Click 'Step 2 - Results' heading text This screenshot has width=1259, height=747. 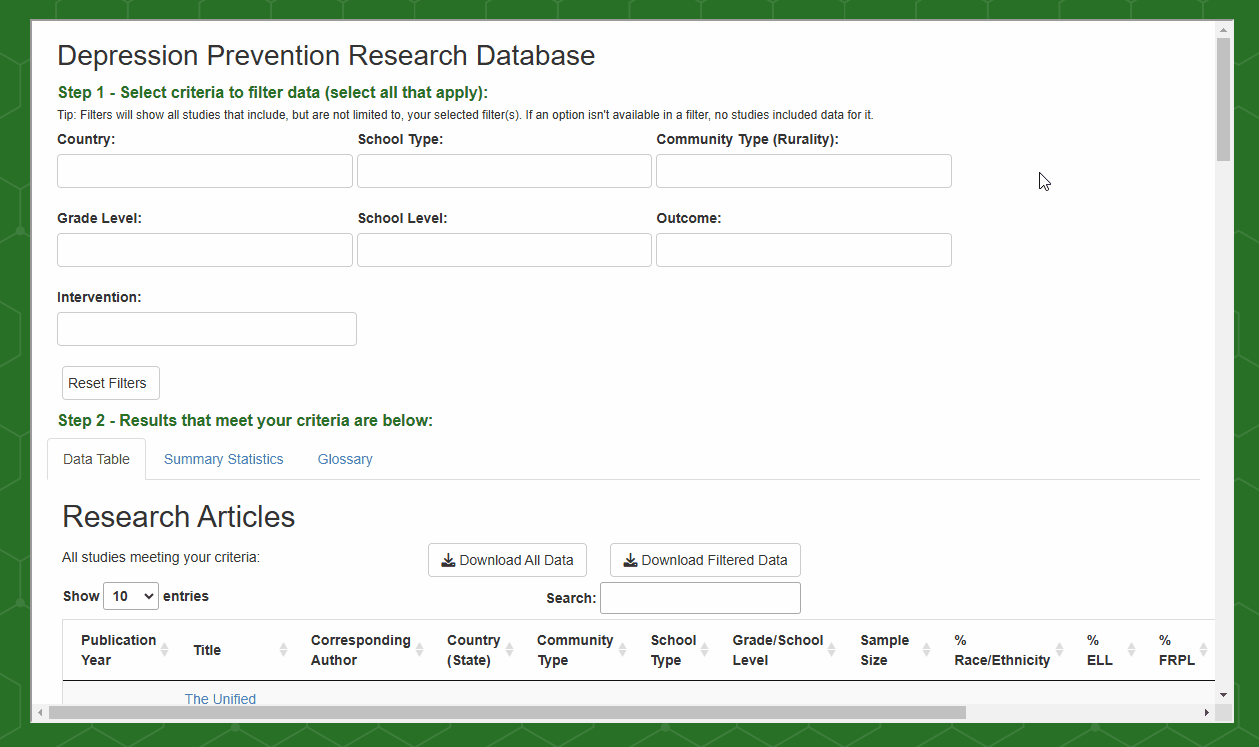(245, 421)
